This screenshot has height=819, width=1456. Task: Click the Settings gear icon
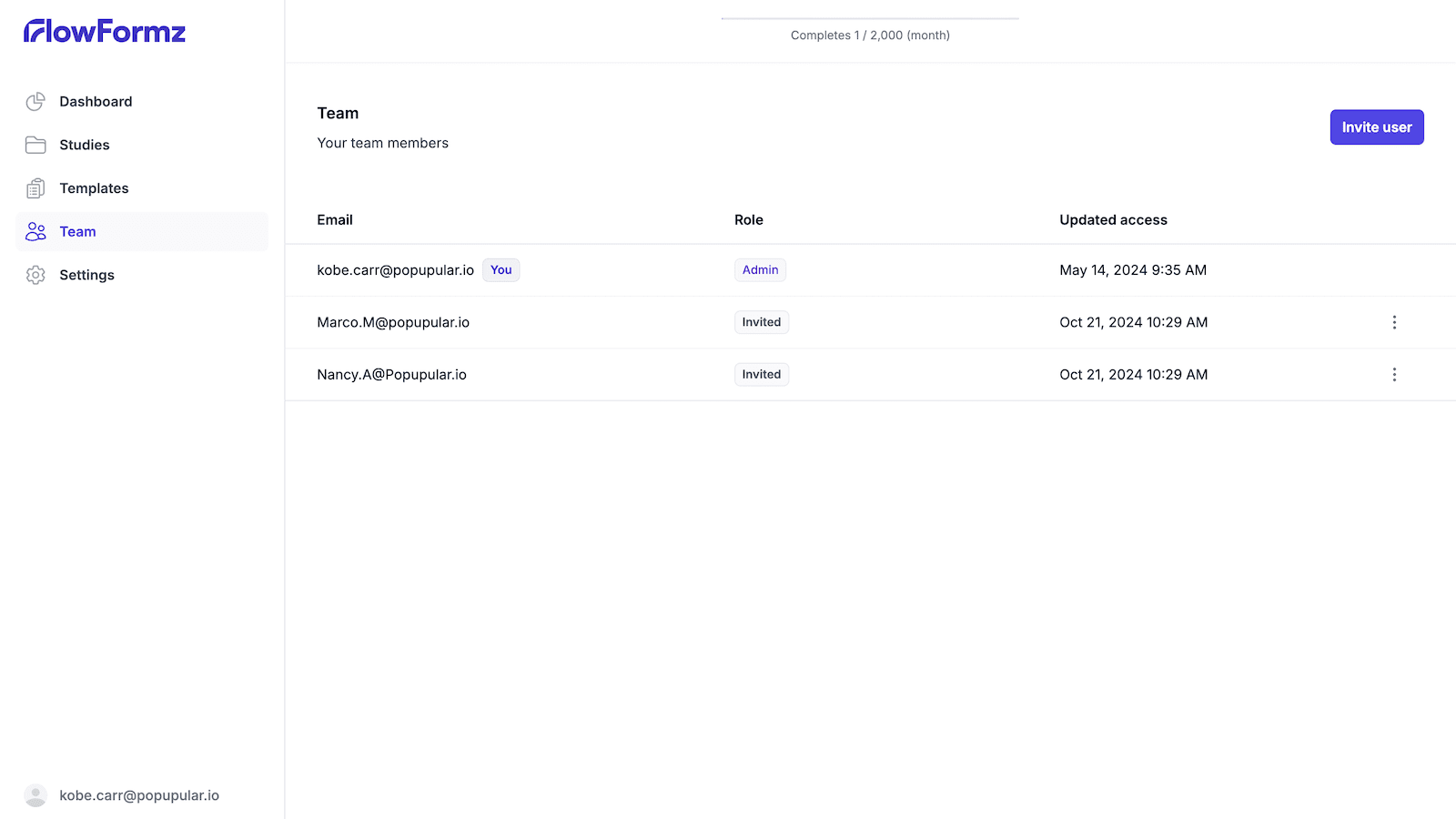click(x=35, y=275)
